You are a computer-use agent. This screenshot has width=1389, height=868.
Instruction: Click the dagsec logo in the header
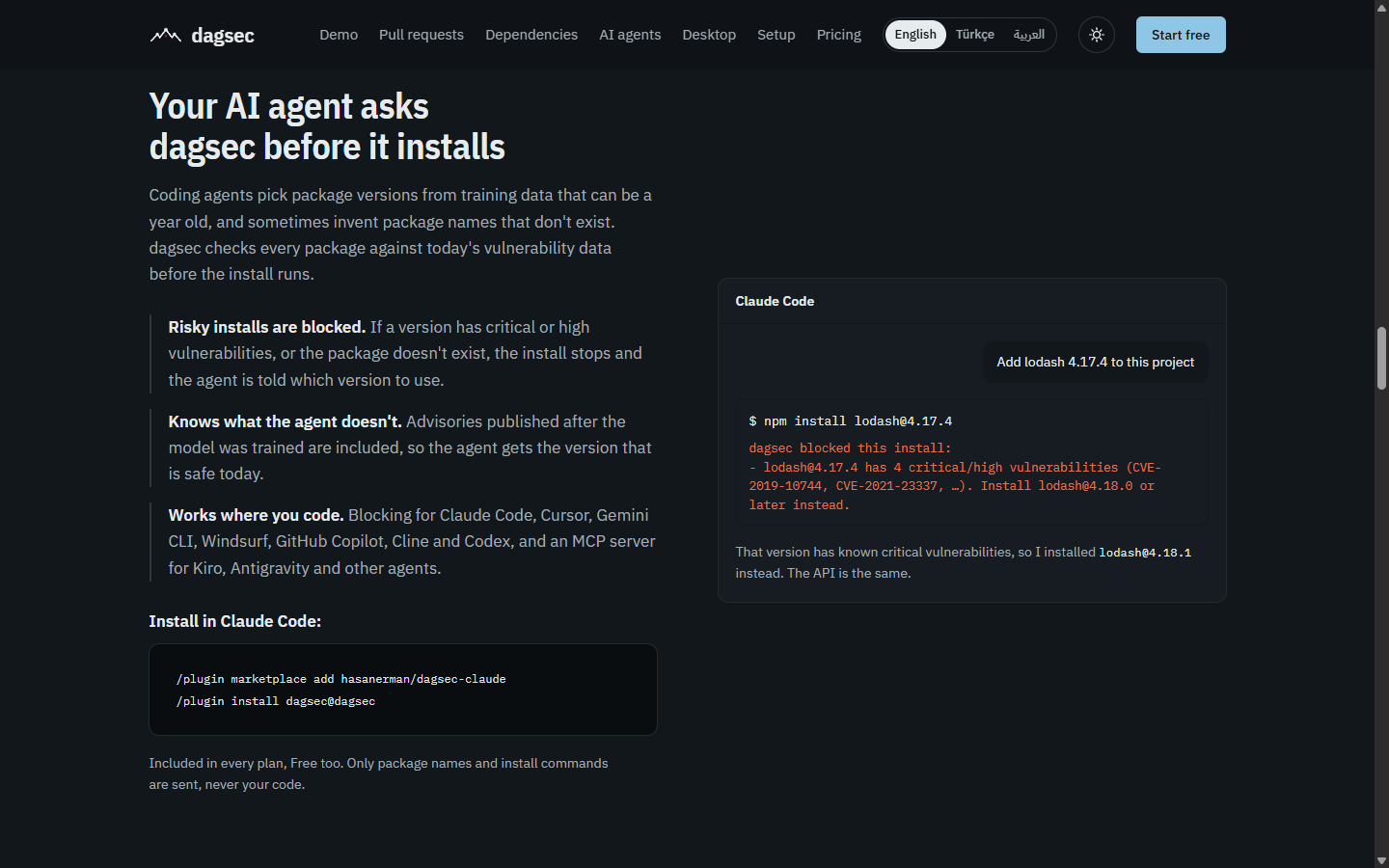[202, 36]
